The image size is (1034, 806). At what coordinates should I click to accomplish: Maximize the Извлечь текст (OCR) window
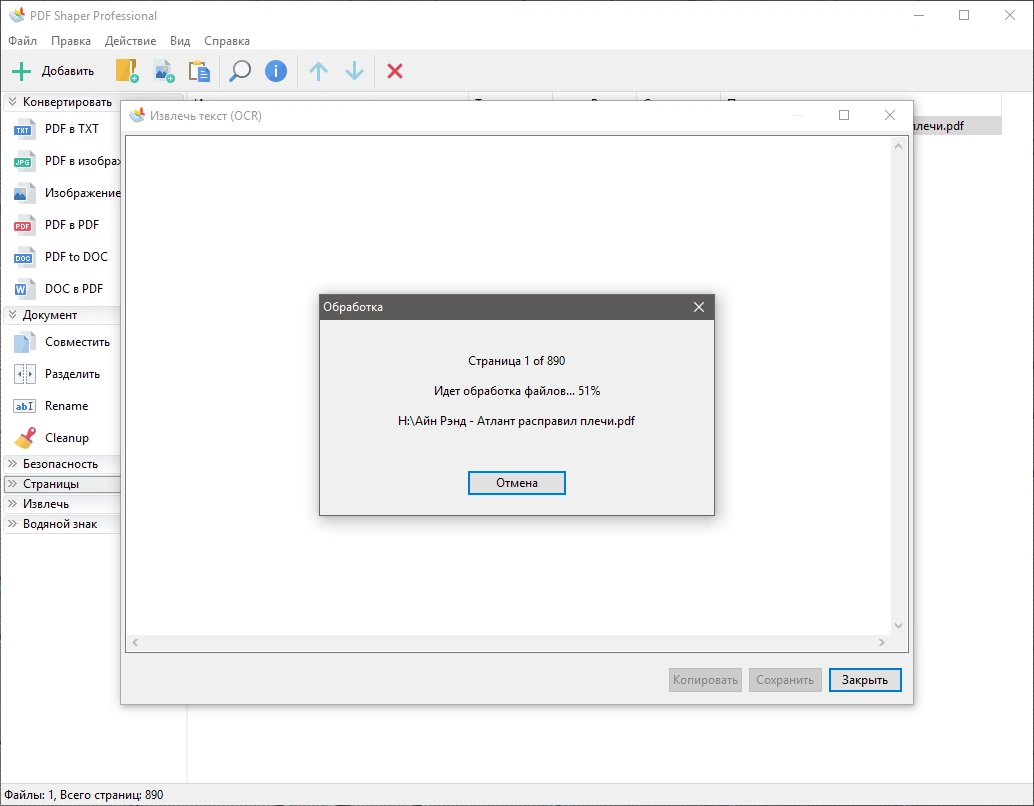[x=843, y=115]
